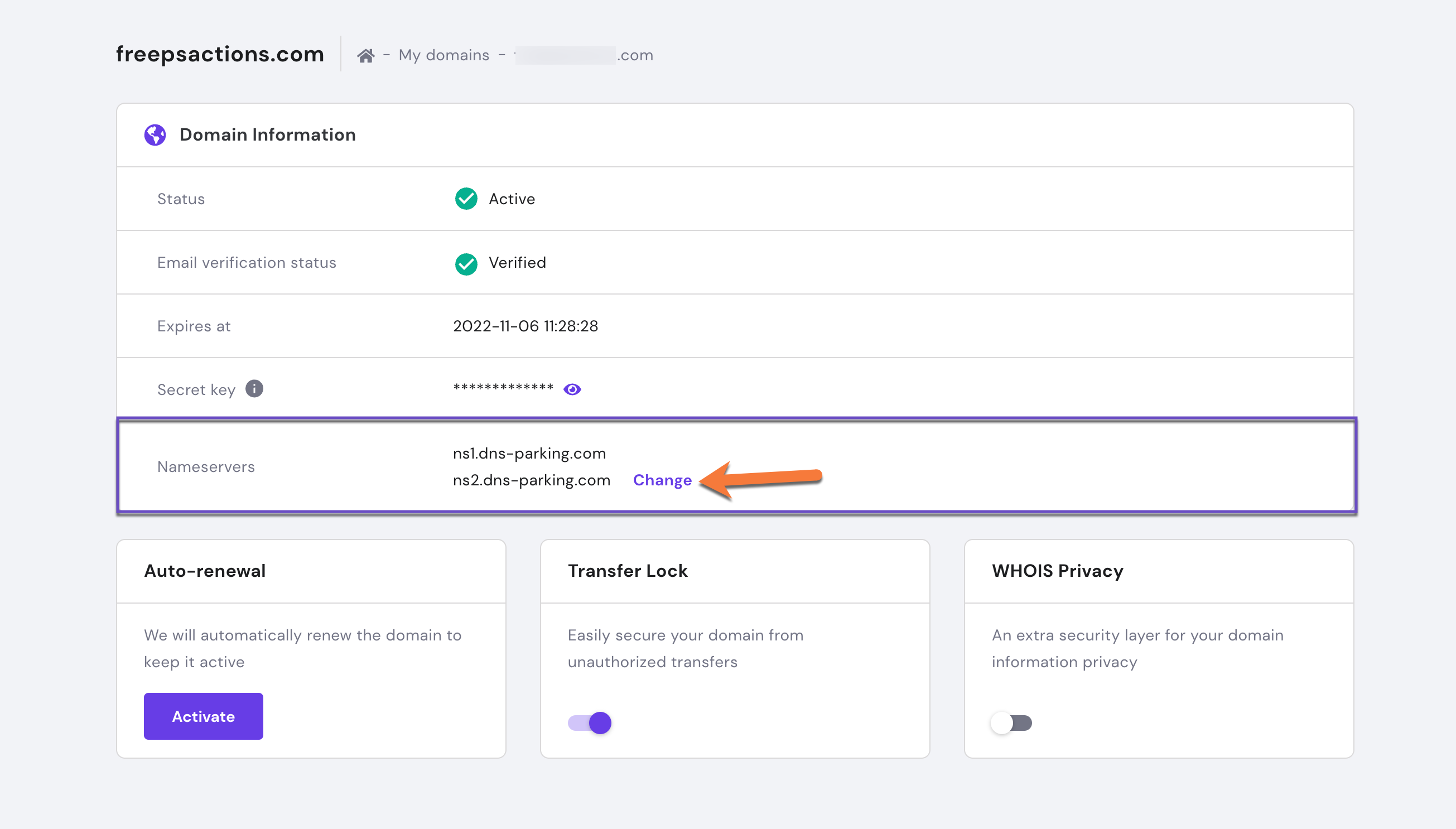The width and height of the screenshot is (1456, 829).
Task: Click the expiry date 2022-11-06 value
Action: [x=525, y=326]
